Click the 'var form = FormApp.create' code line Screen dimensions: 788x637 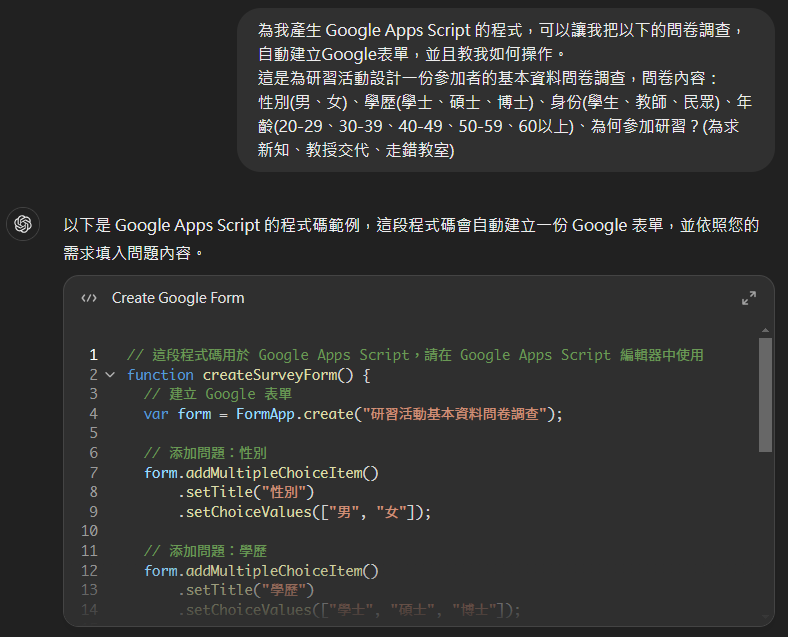pyautogui.click(x=353, y=414)
